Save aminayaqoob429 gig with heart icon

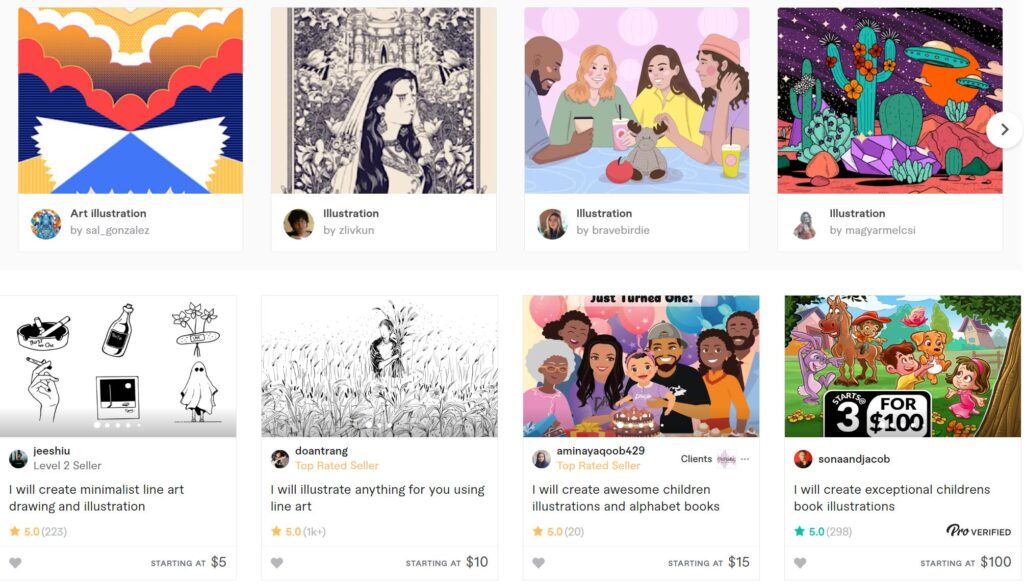tap(538, 563)
